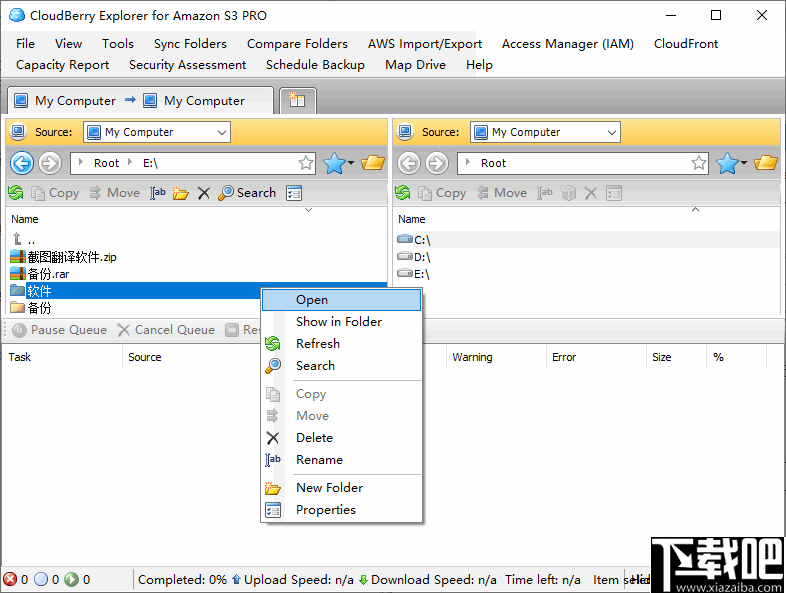
Task: Select 截图翻译软件.zip file
Action: [64, 257]
